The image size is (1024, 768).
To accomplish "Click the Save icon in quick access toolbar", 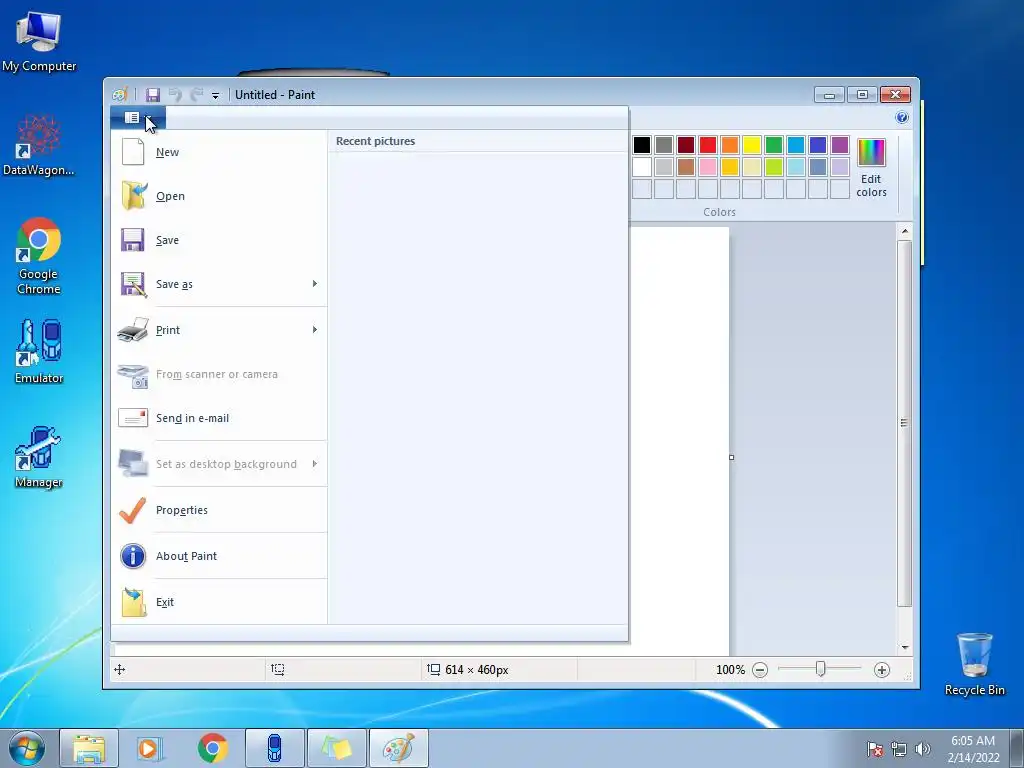I will click(x=152, y=95).
